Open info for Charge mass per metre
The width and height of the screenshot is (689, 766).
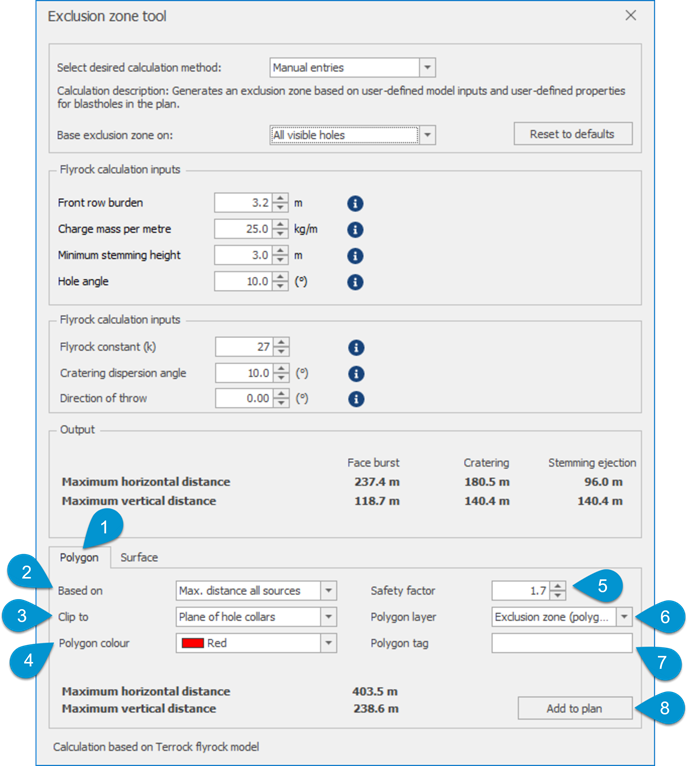tap(355, 230)
